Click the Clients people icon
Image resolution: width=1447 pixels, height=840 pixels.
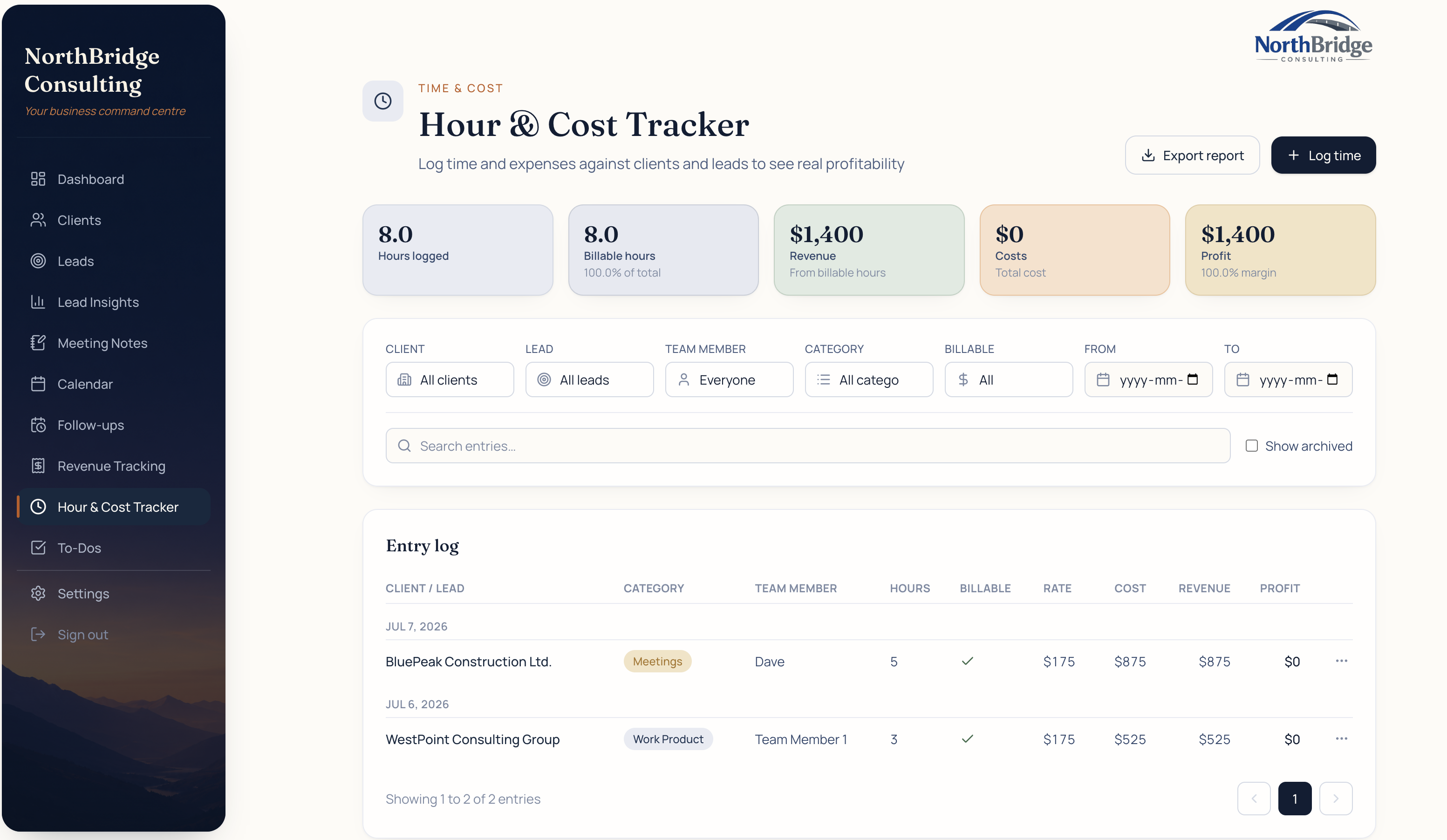(38, 220)
